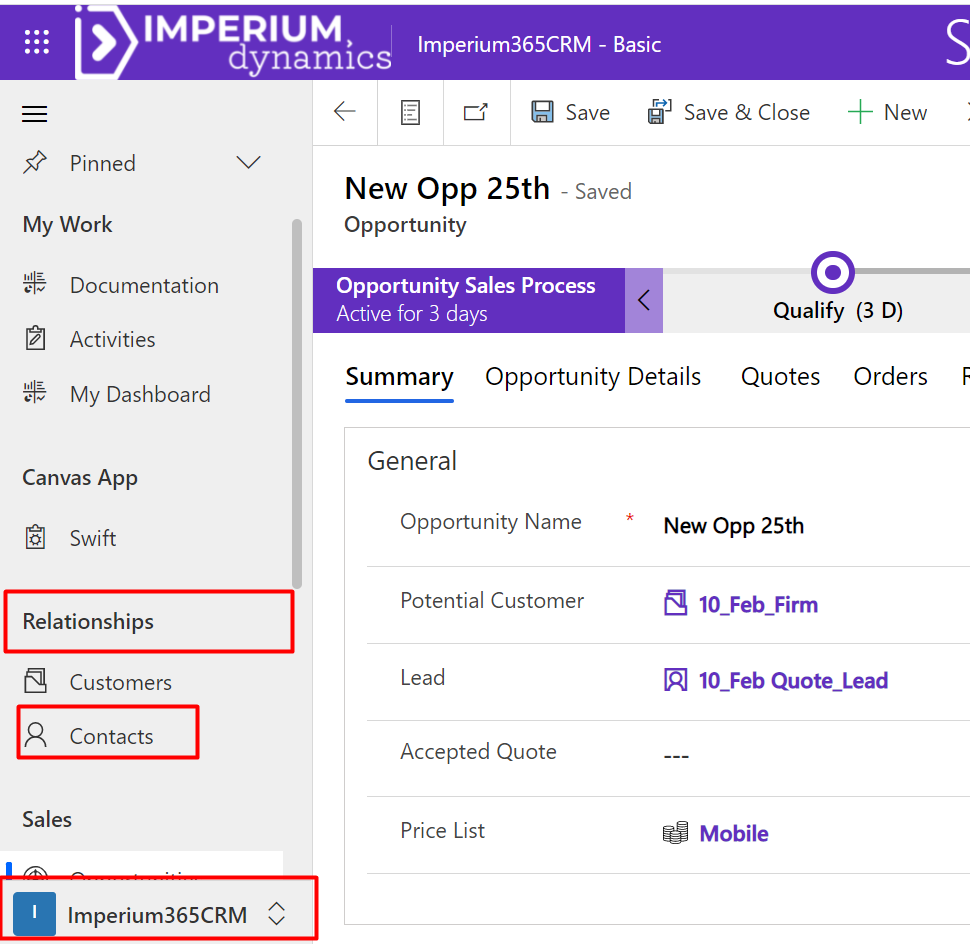This screenshot has height=944, width=970.
Task: Open the Orders tab
Action: coord(890,377)
